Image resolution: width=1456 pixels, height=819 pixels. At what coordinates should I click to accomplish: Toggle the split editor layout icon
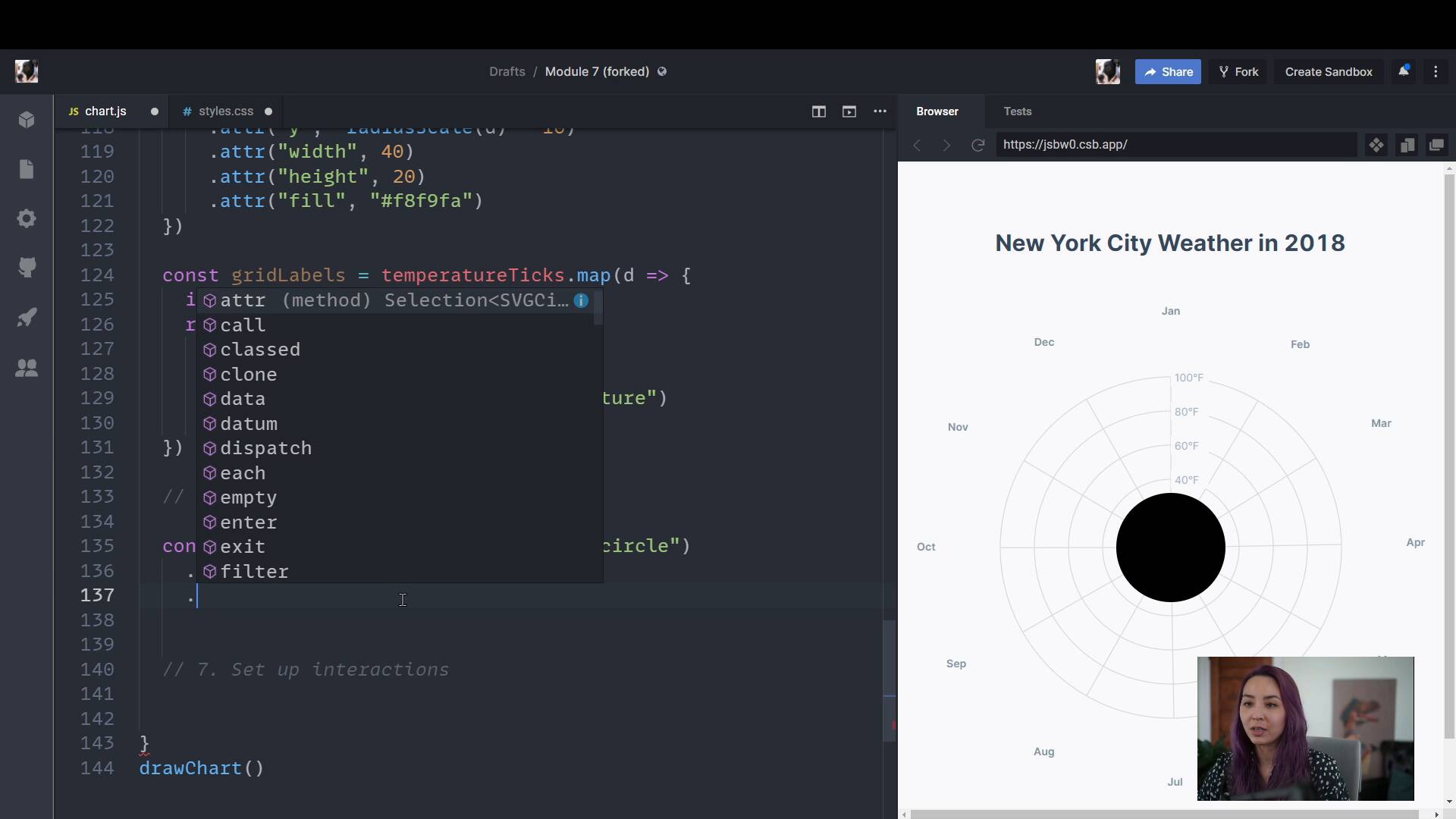tap(818, 111)
